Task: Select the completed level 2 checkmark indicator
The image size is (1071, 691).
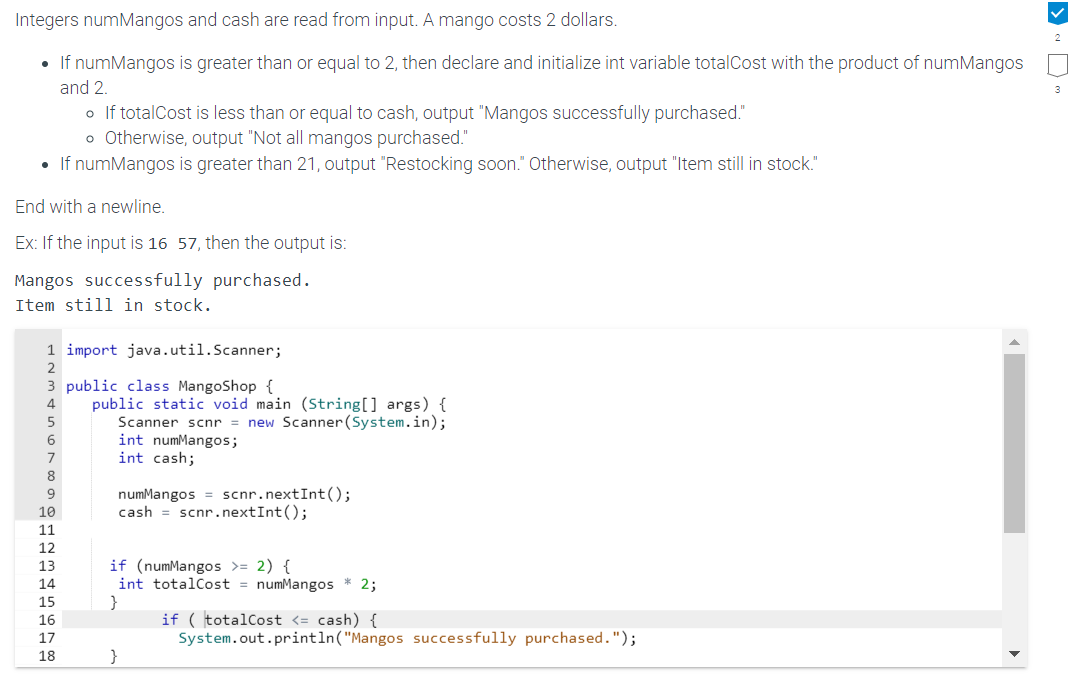Action: coord(1057,12)
